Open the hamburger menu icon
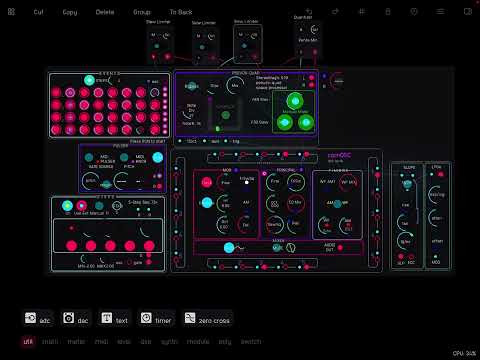Screen dimensions: 480x360 (x=440, y=12)
